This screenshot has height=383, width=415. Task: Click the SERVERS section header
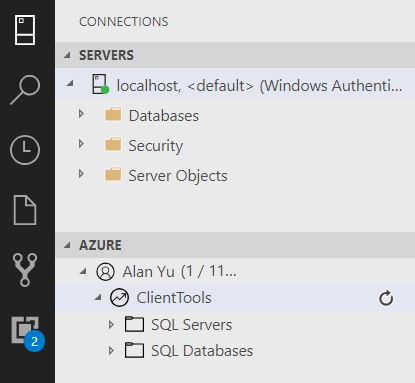[x=235, y=55]
